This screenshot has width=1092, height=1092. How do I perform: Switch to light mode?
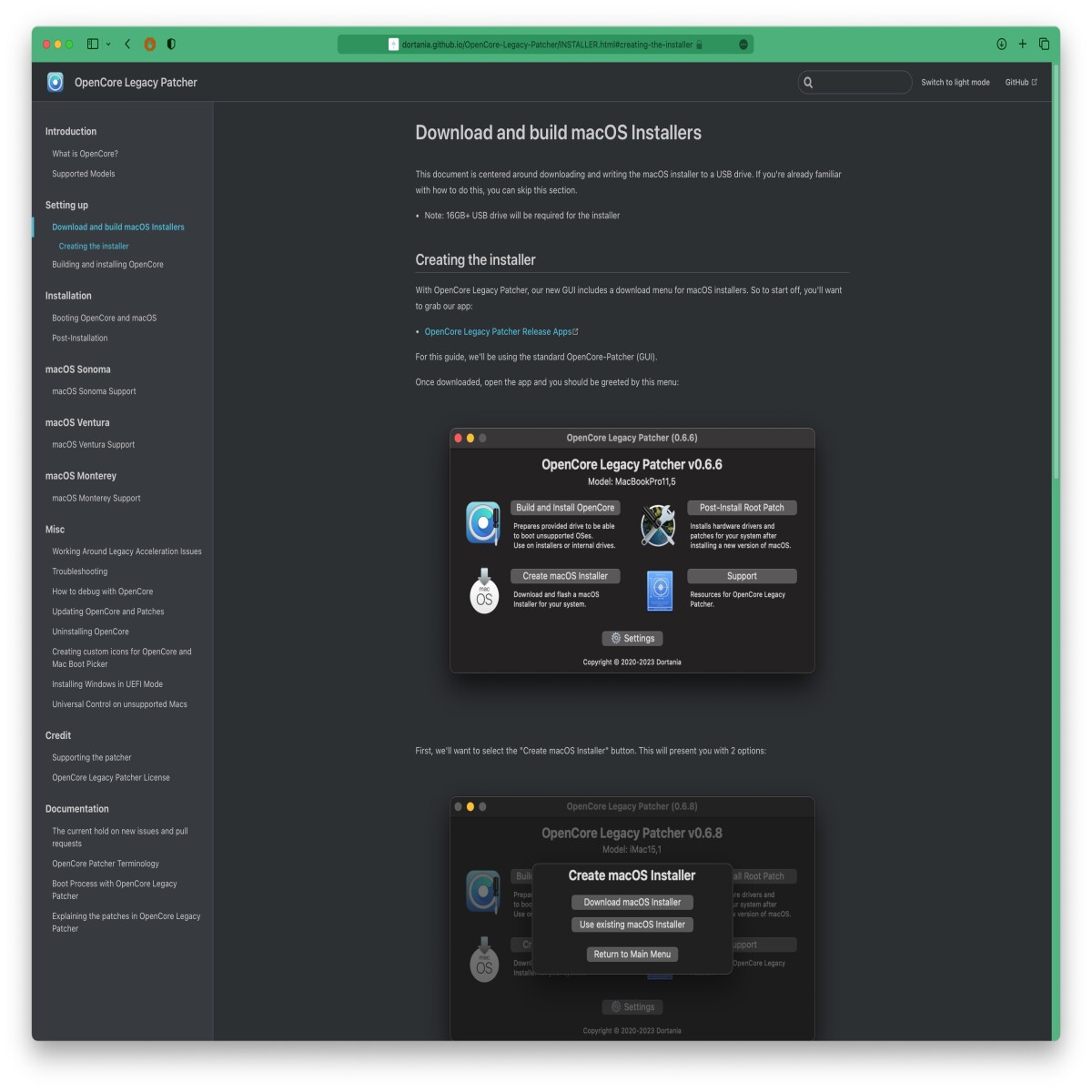point(955,82)
